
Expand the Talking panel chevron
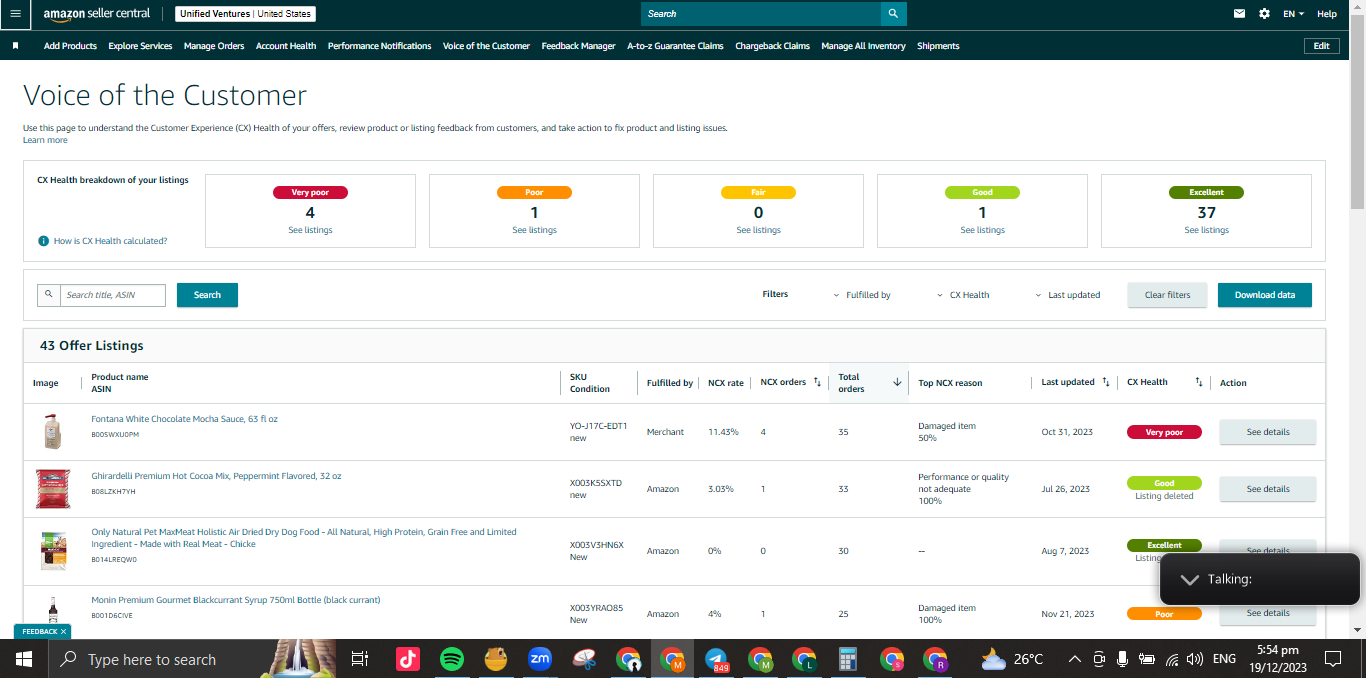(1189, 579)
